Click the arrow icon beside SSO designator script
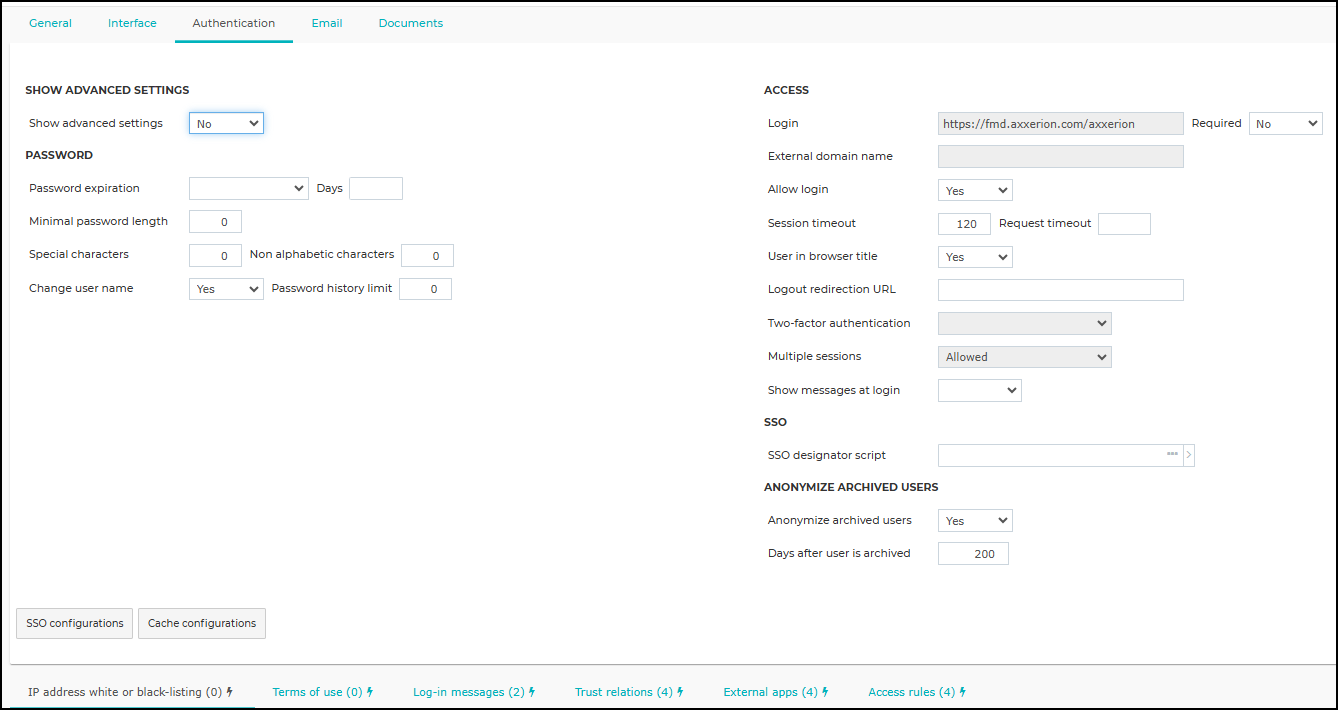 click(x=1188, y=455)
